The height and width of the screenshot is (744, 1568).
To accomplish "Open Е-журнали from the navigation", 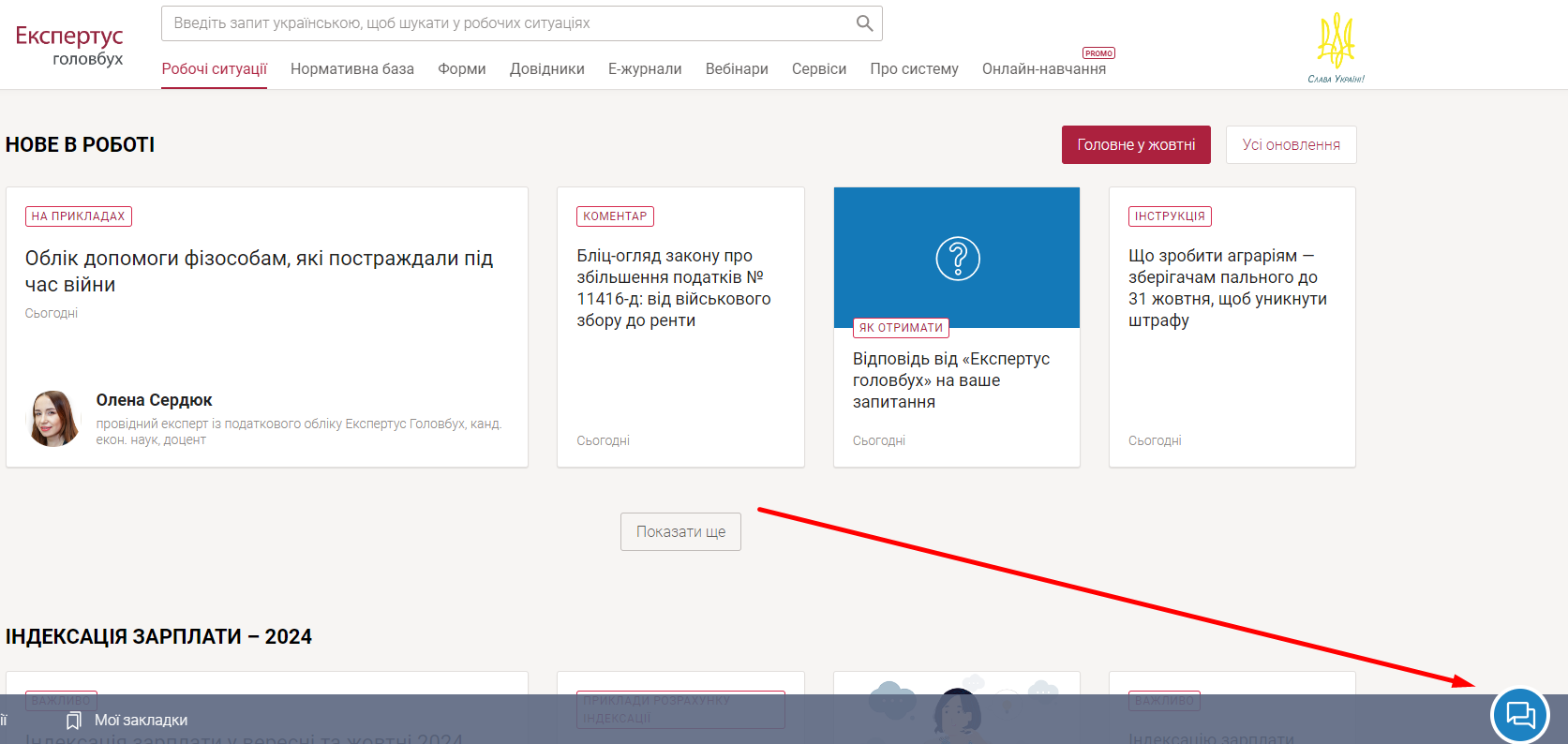I will coord(645,69).
